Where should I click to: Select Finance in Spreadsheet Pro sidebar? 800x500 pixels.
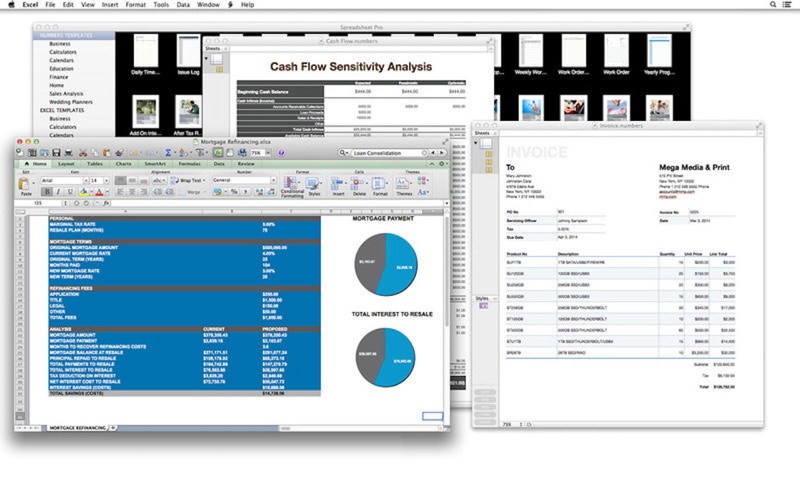pos(59,77)
